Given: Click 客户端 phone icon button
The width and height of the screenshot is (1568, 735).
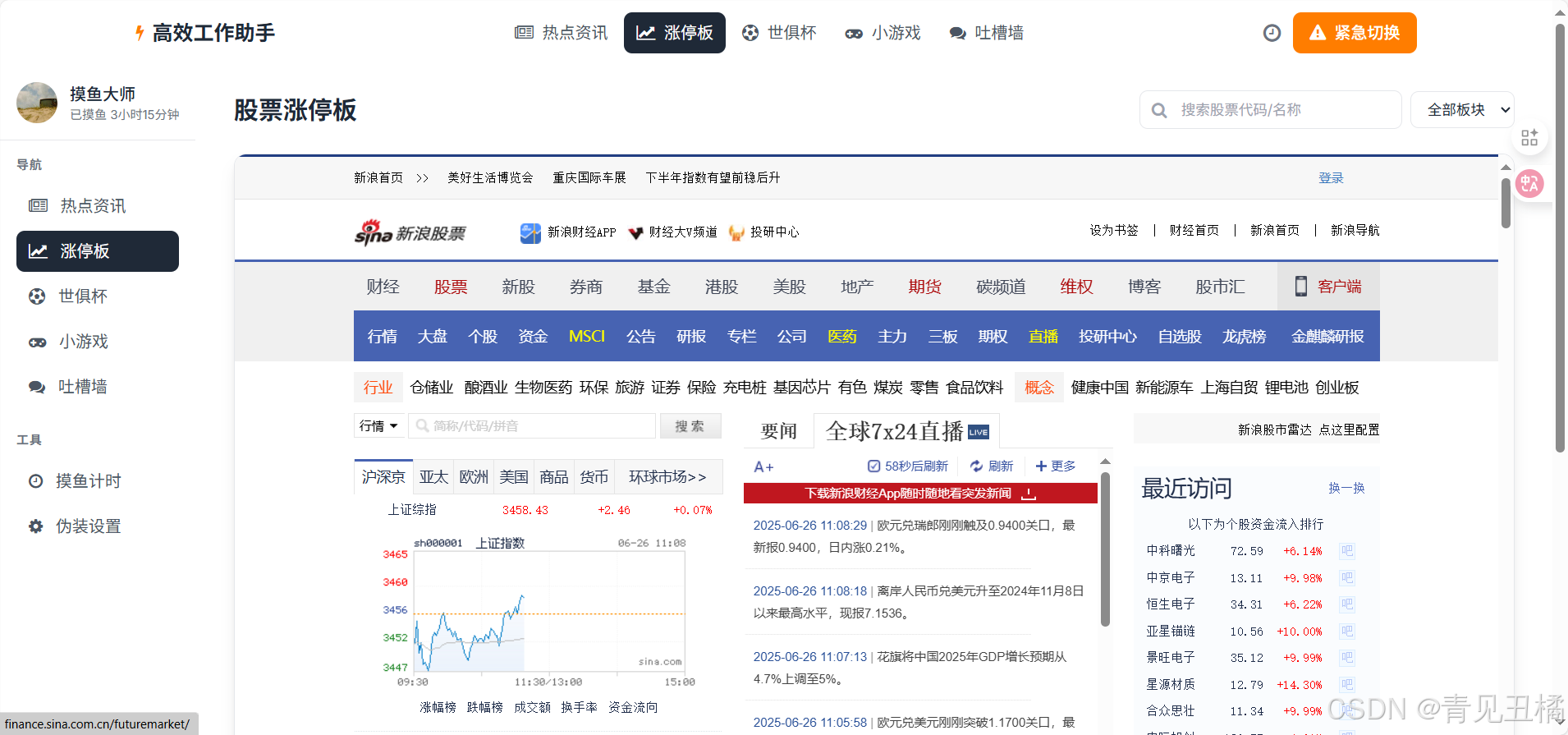Looking at the screenshot, I should pos(1328,287).
